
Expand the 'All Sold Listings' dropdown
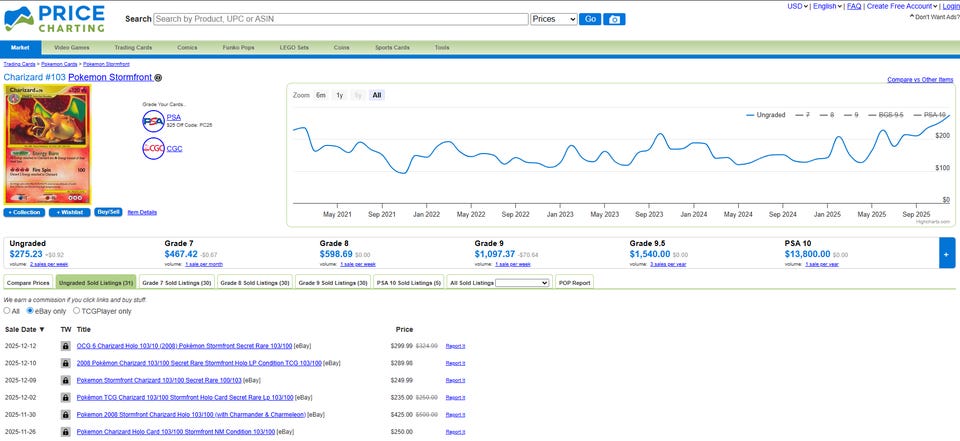click(522, 283)
